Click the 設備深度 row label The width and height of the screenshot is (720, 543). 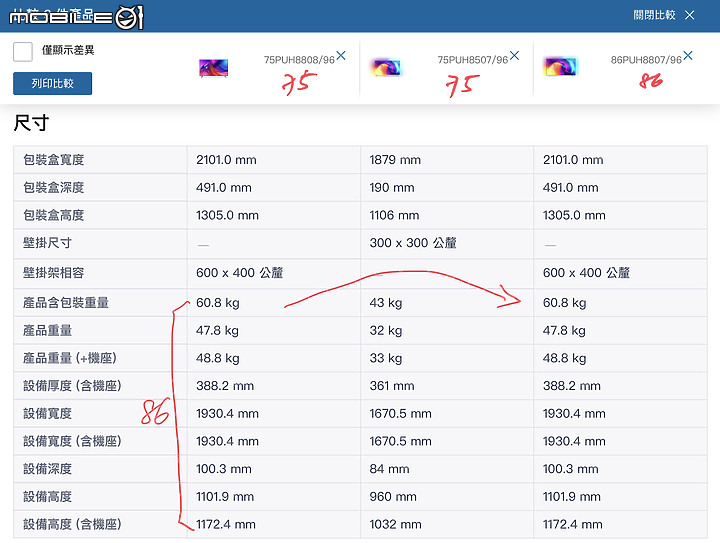tap(47, 469)
